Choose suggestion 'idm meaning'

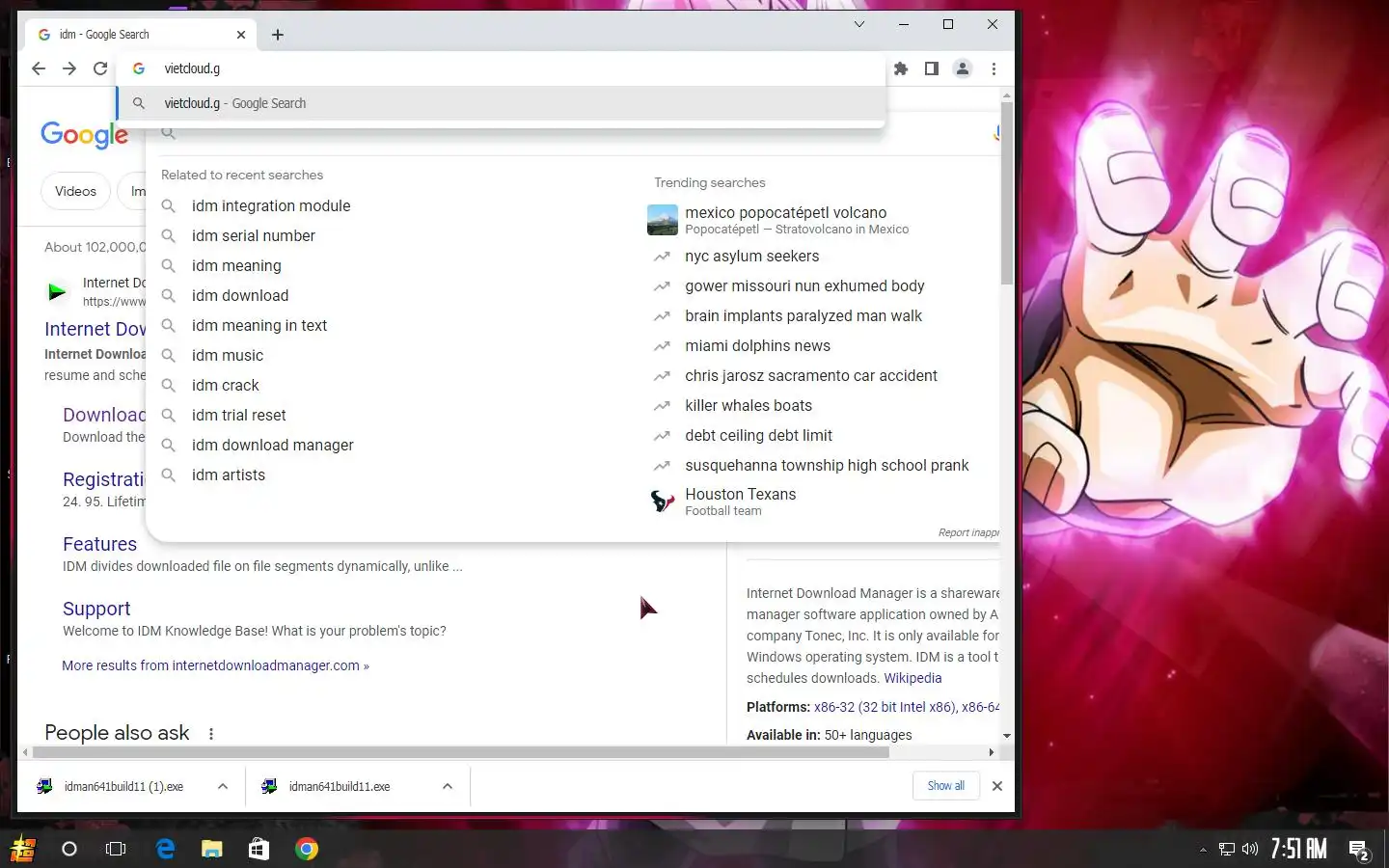pyautogui.click(x=236, y=265)
